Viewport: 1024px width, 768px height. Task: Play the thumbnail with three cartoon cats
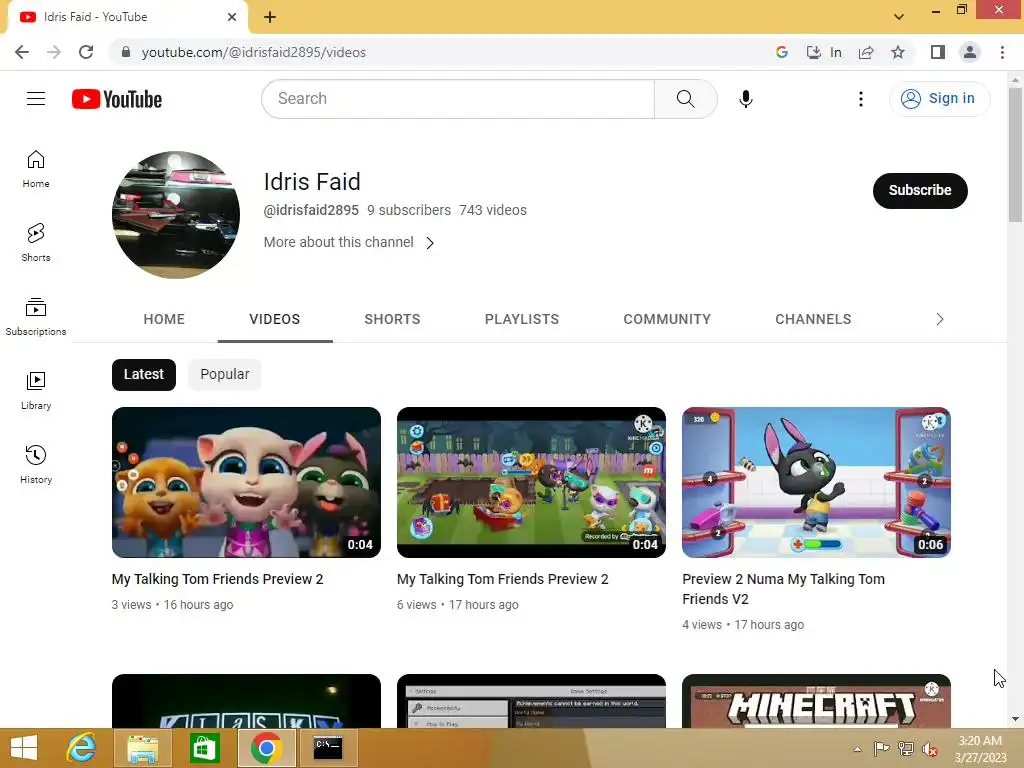[x=246, y=483]
